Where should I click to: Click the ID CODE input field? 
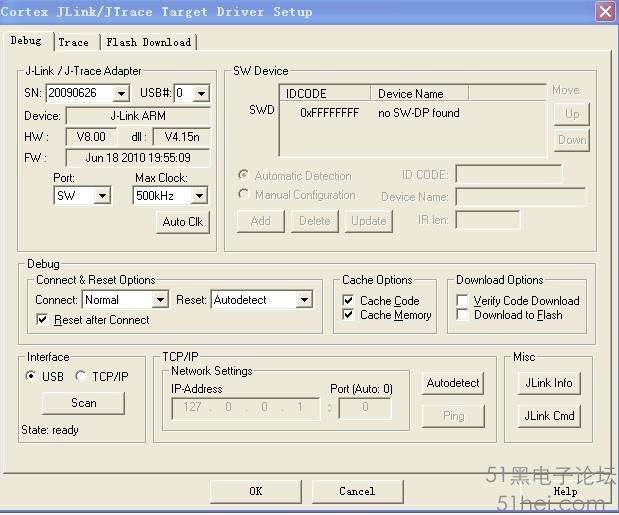[x=509, y=174]
